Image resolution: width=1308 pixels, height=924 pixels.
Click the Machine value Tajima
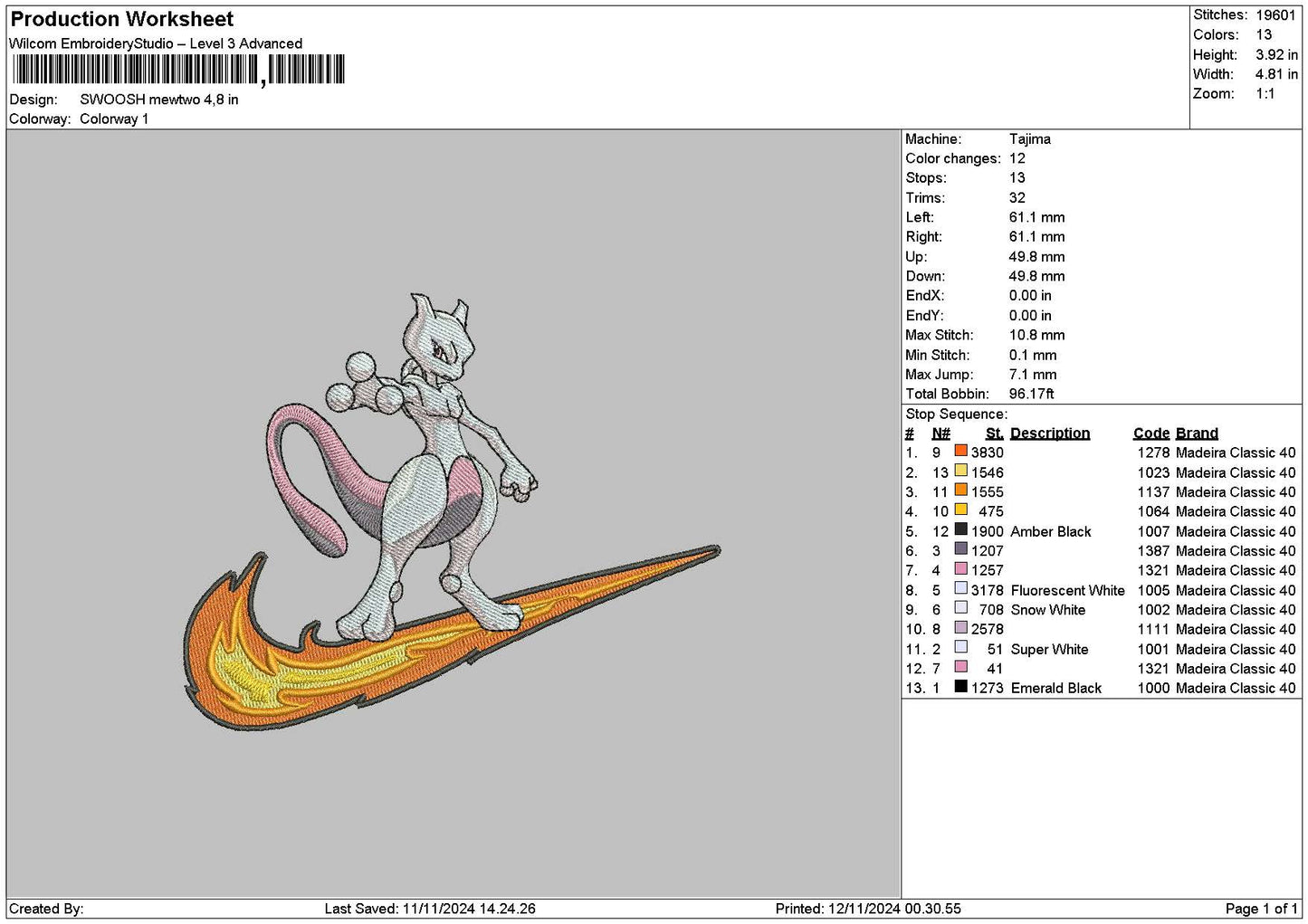tap(1030, 139)
